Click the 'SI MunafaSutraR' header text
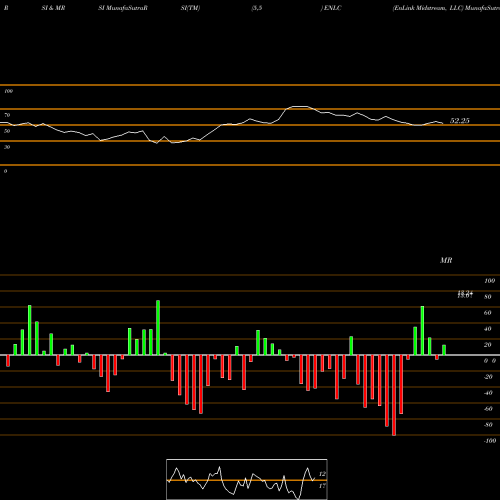This screenshot has height=500, width=500. coord(123,8)
